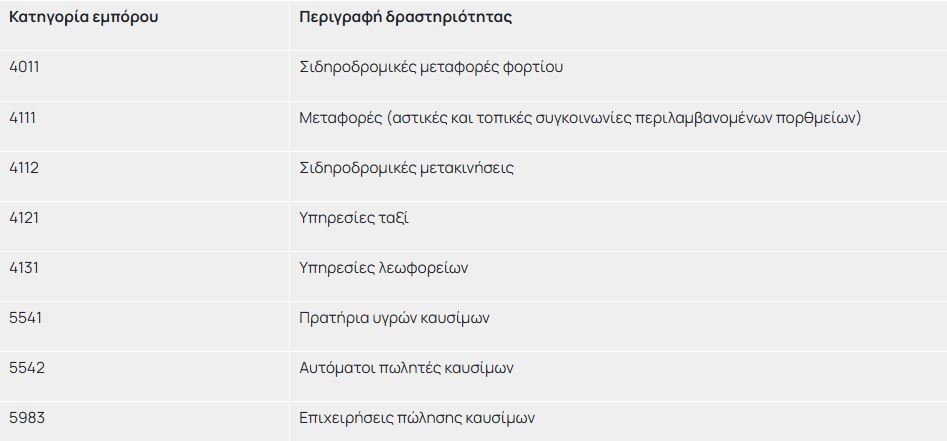Viewport: 947px width, 441px height.
Task: Click the 'Κατηγορία εμπόρου' column header
Action: (83, 17)
